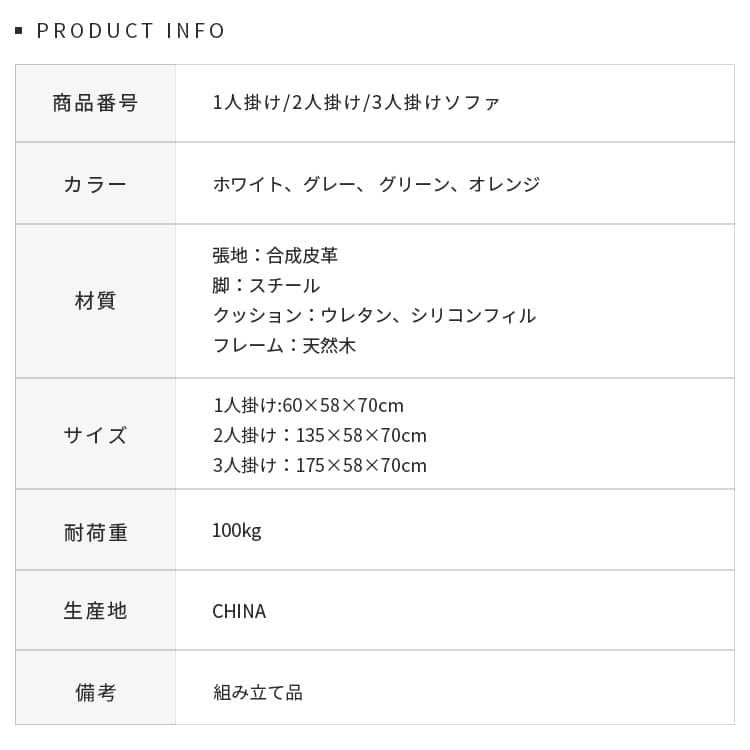Click the 100kg load capacity value
This screenshot has height=750, width=750.
[236, 531]
